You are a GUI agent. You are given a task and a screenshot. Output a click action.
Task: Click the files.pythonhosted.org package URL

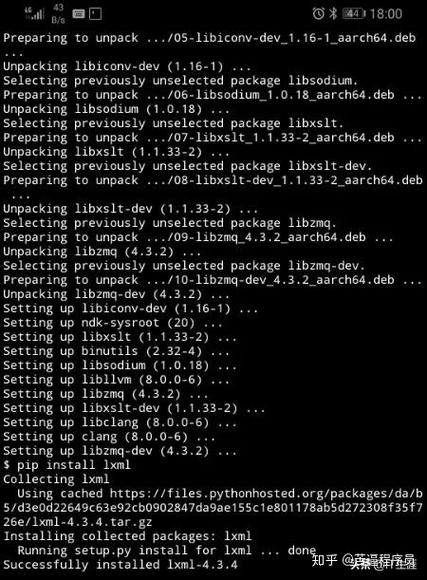click(212, 508)
